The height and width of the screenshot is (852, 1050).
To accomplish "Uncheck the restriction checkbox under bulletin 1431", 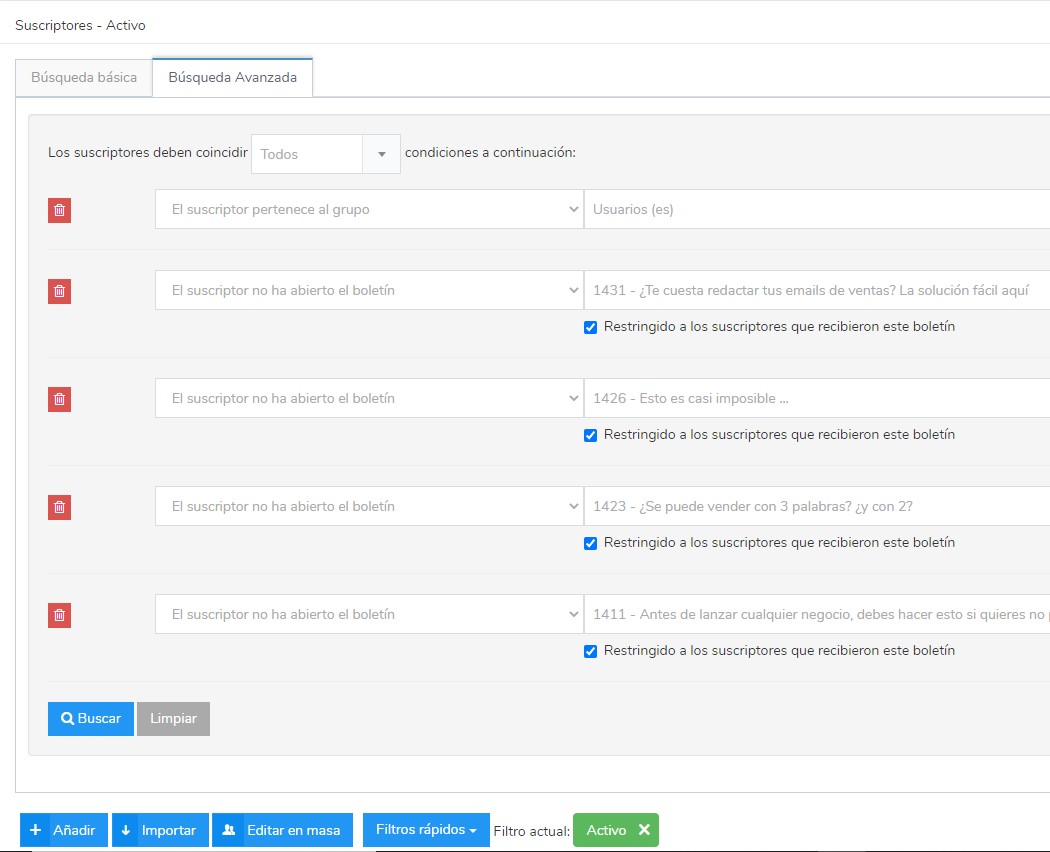I will pyautogui.click(x=590, y=328).
